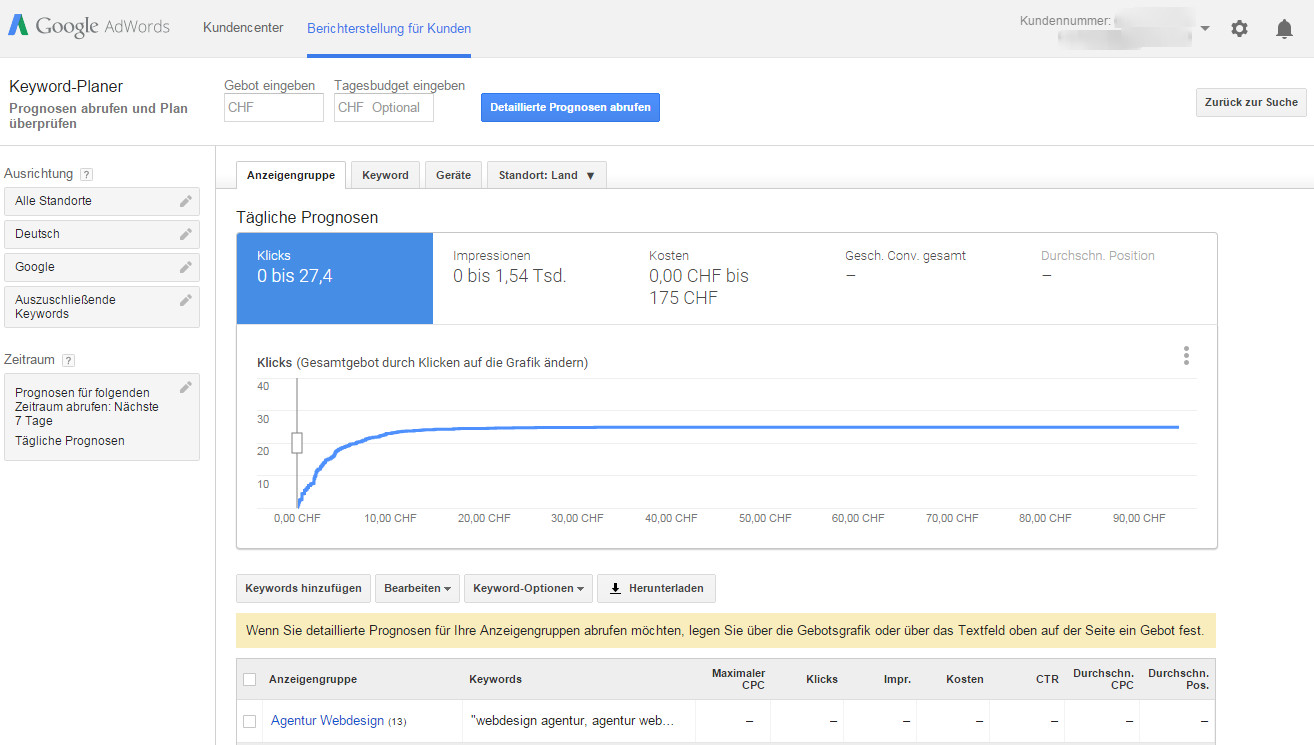1314x745 pixels.
Task: Sort by Durchschn. CPC column header
Action: click(x=1104, y=679)
